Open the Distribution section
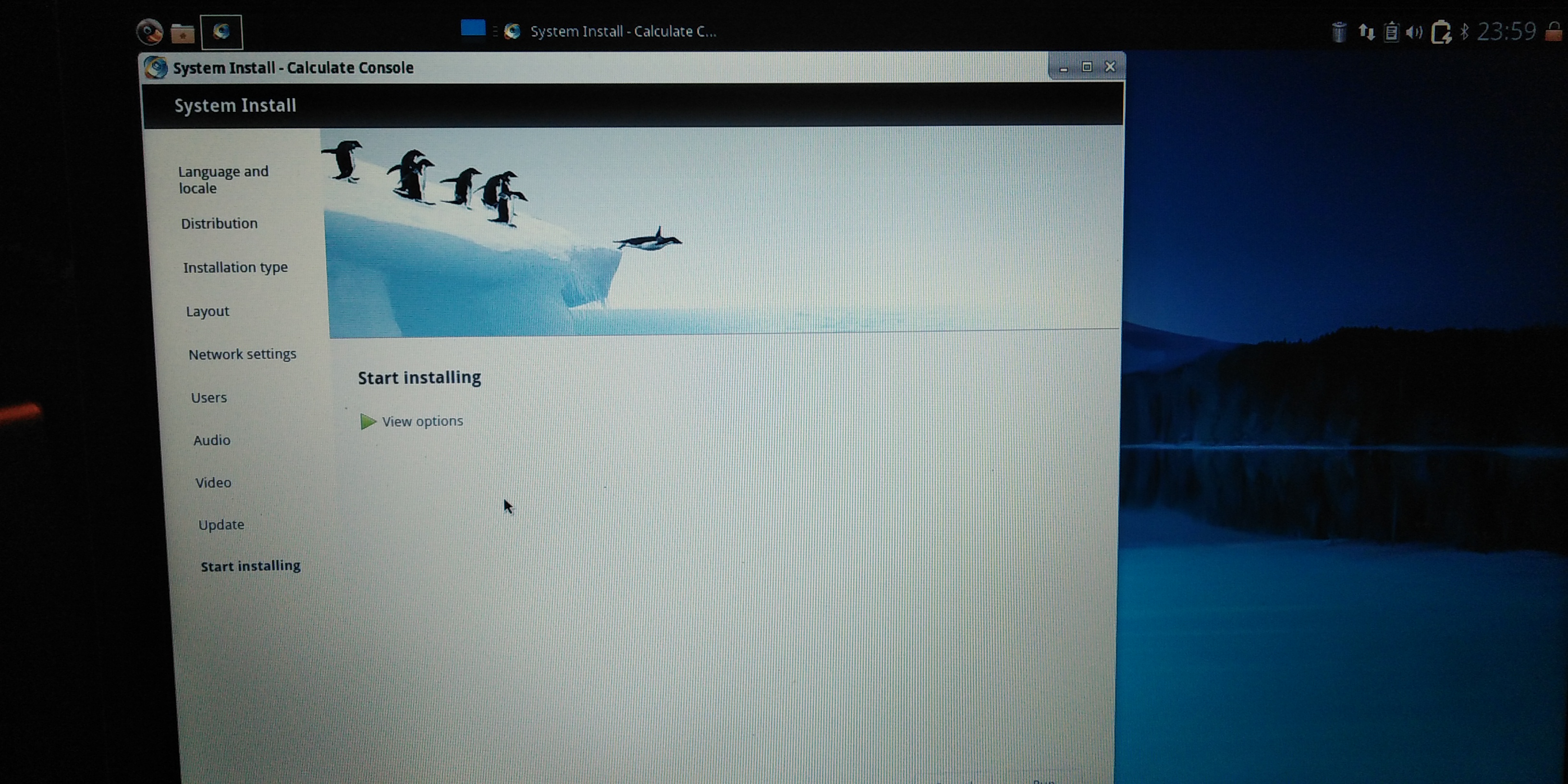The height and width of the screenshot is (784, 1568). (x=219, y=223)
